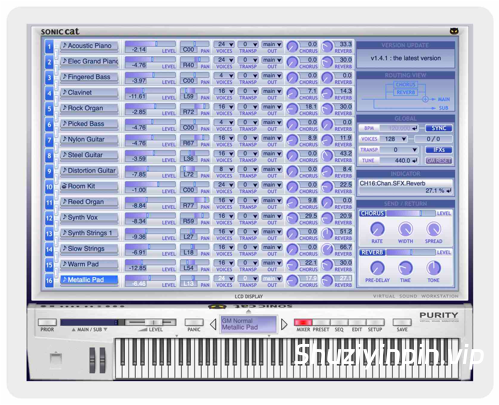Open voices dropdown for Distortion Guitar
This screenshot has height=405, width=499.
(224, 169)
